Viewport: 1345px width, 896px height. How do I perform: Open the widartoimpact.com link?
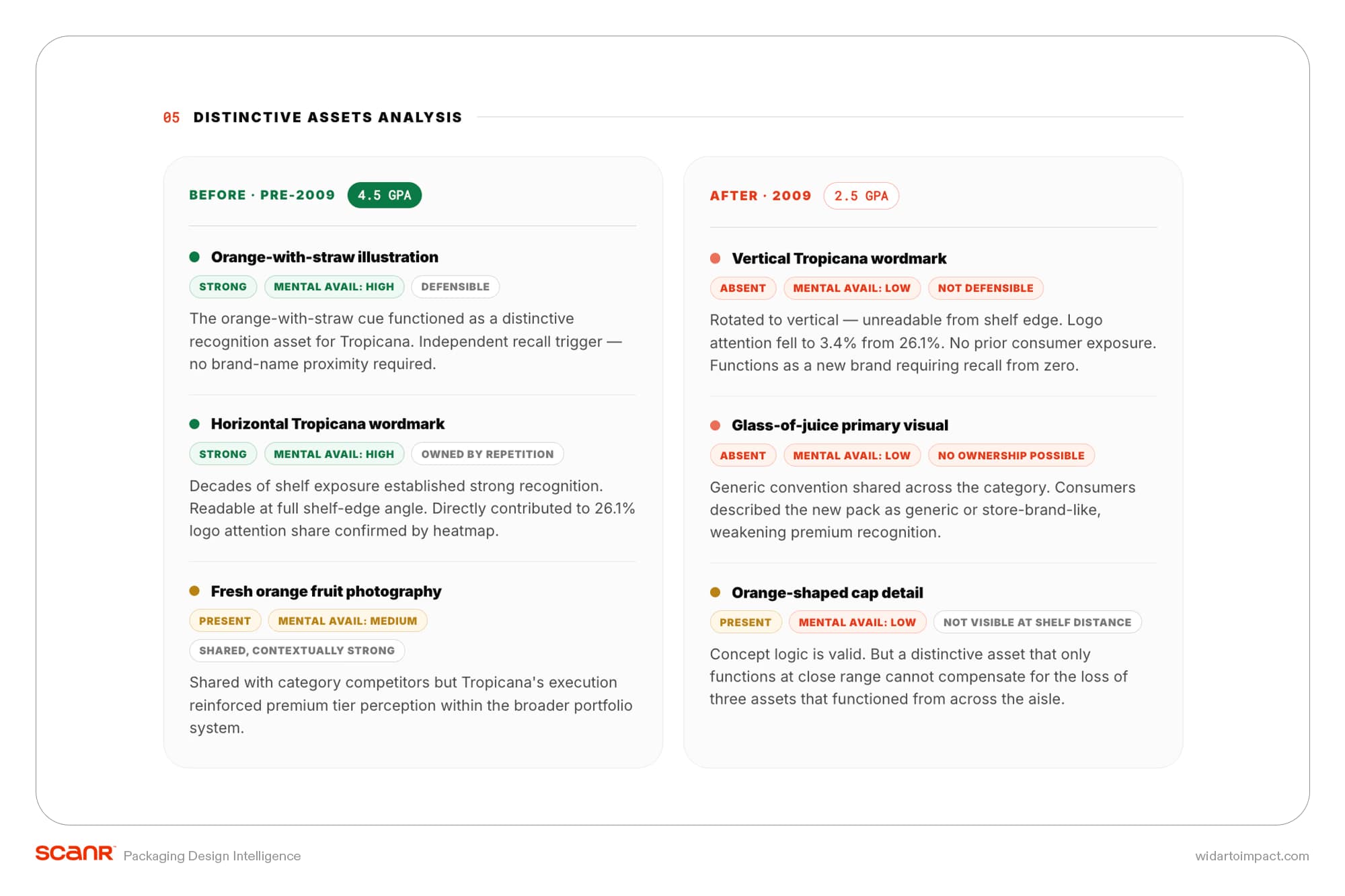pyautogui.click(x=1252, y=856)
